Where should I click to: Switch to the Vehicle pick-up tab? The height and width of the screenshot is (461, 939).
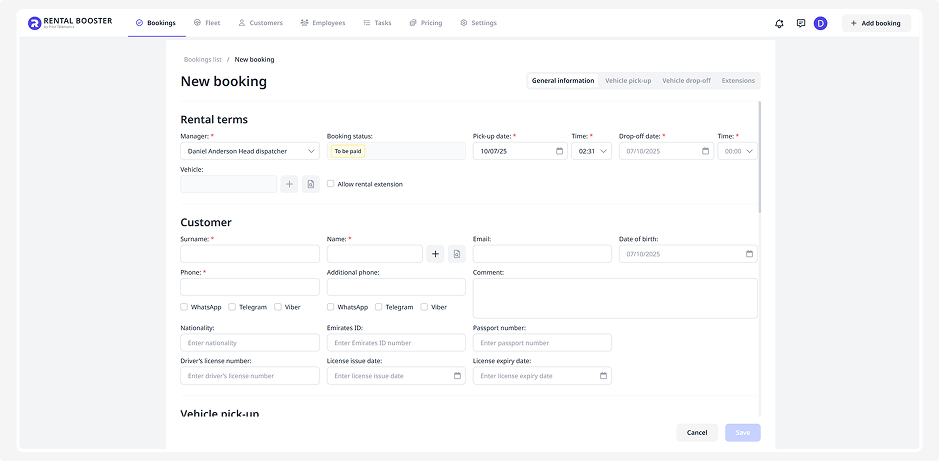tap(627, 81)
